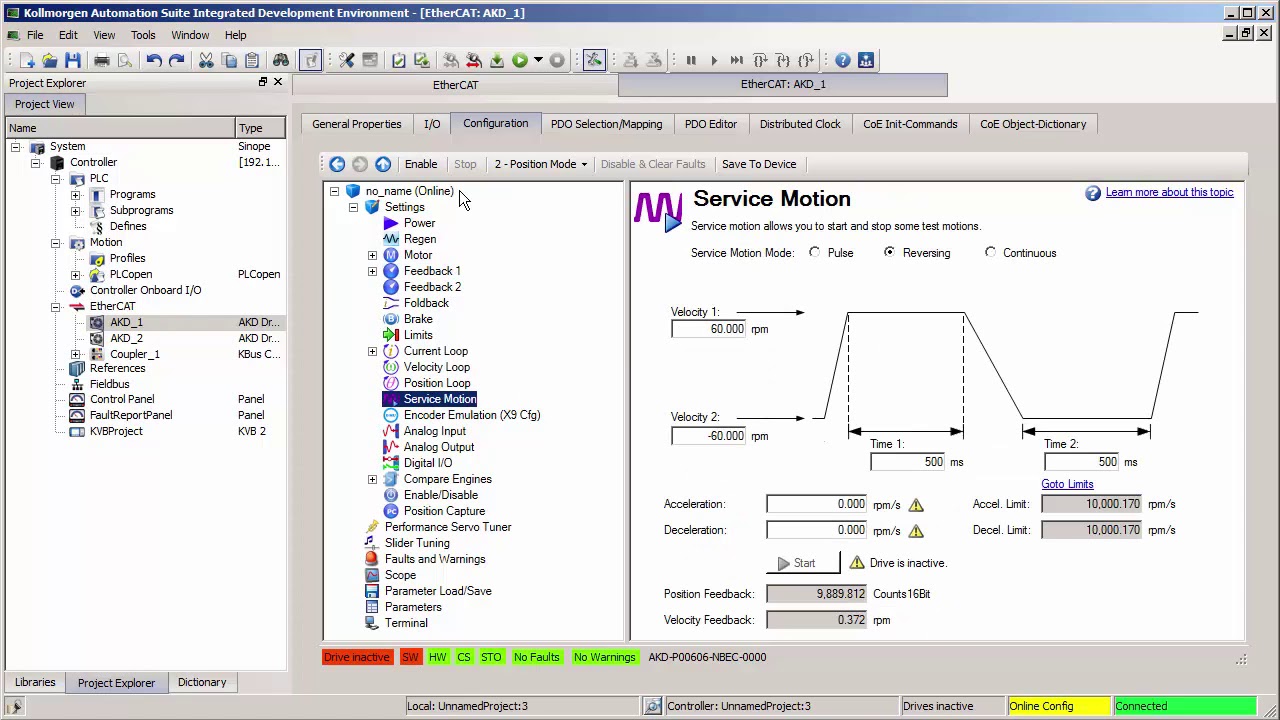Expand the Programs node
This screenshot has height=720, width=1280.
click(x=75, y=194)
